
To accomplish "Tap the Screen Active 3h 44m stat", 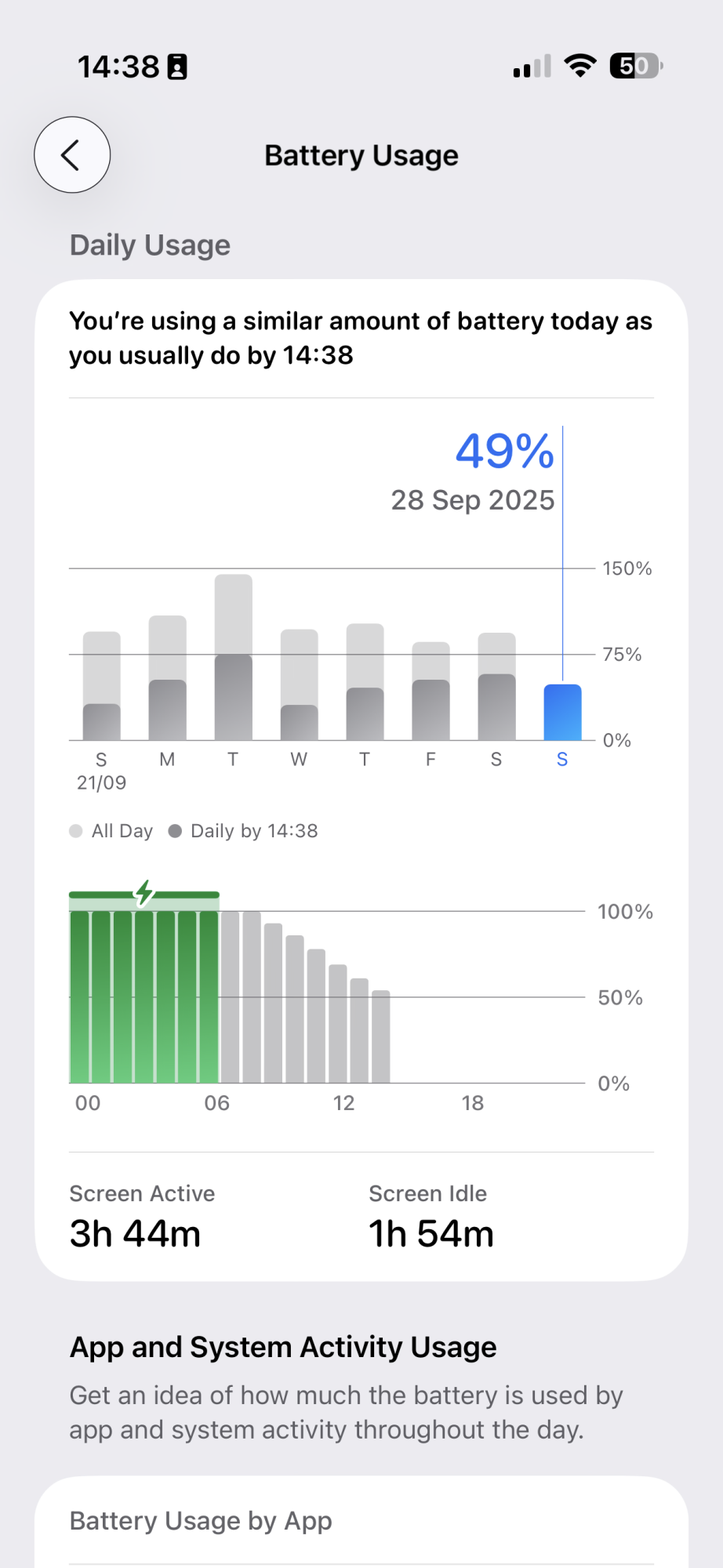I will coord(142,1217).
